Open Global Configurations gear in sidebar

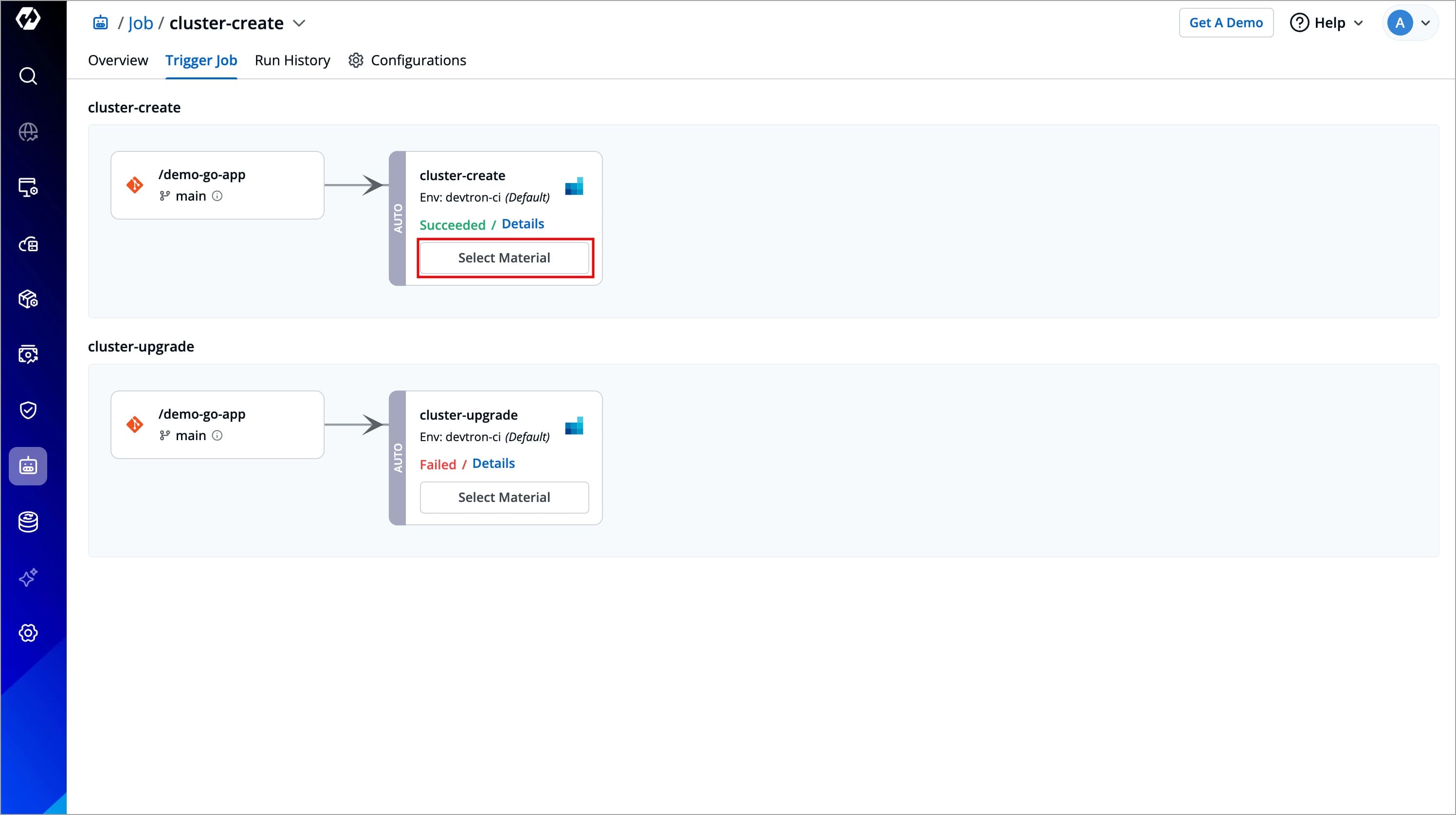pos(28,632)
